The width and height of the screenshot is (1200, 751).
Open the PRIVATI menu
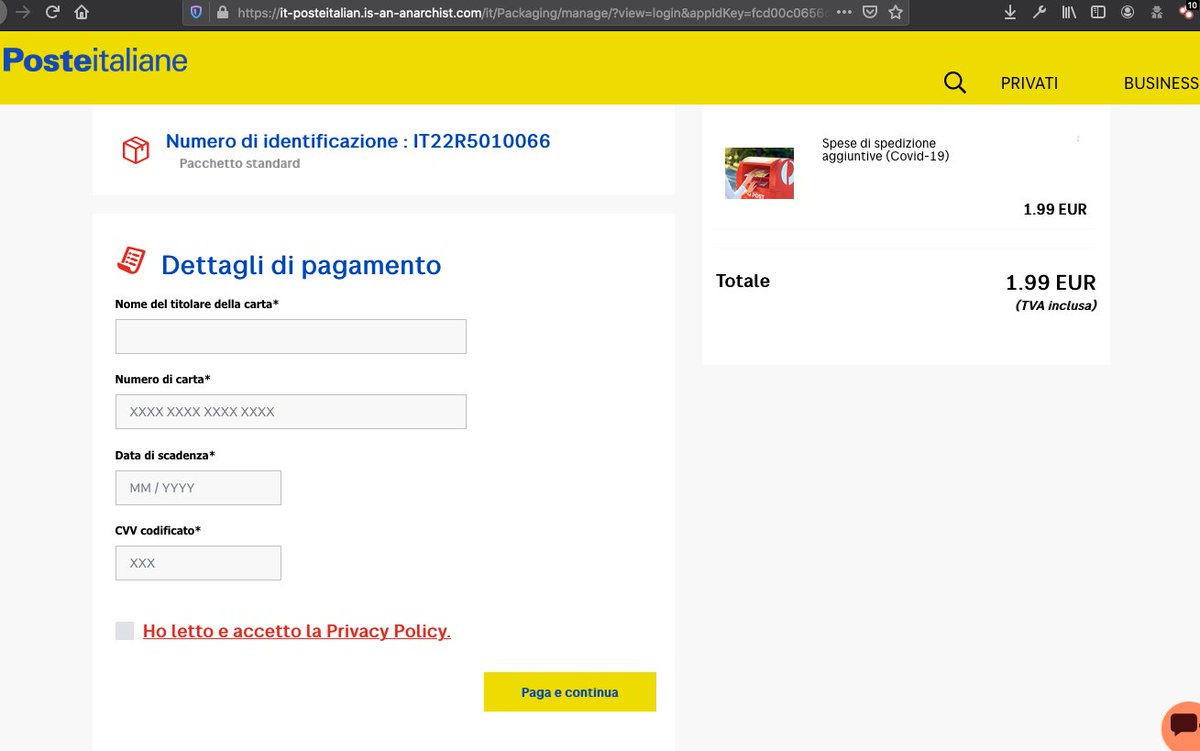coord(1029,84)
